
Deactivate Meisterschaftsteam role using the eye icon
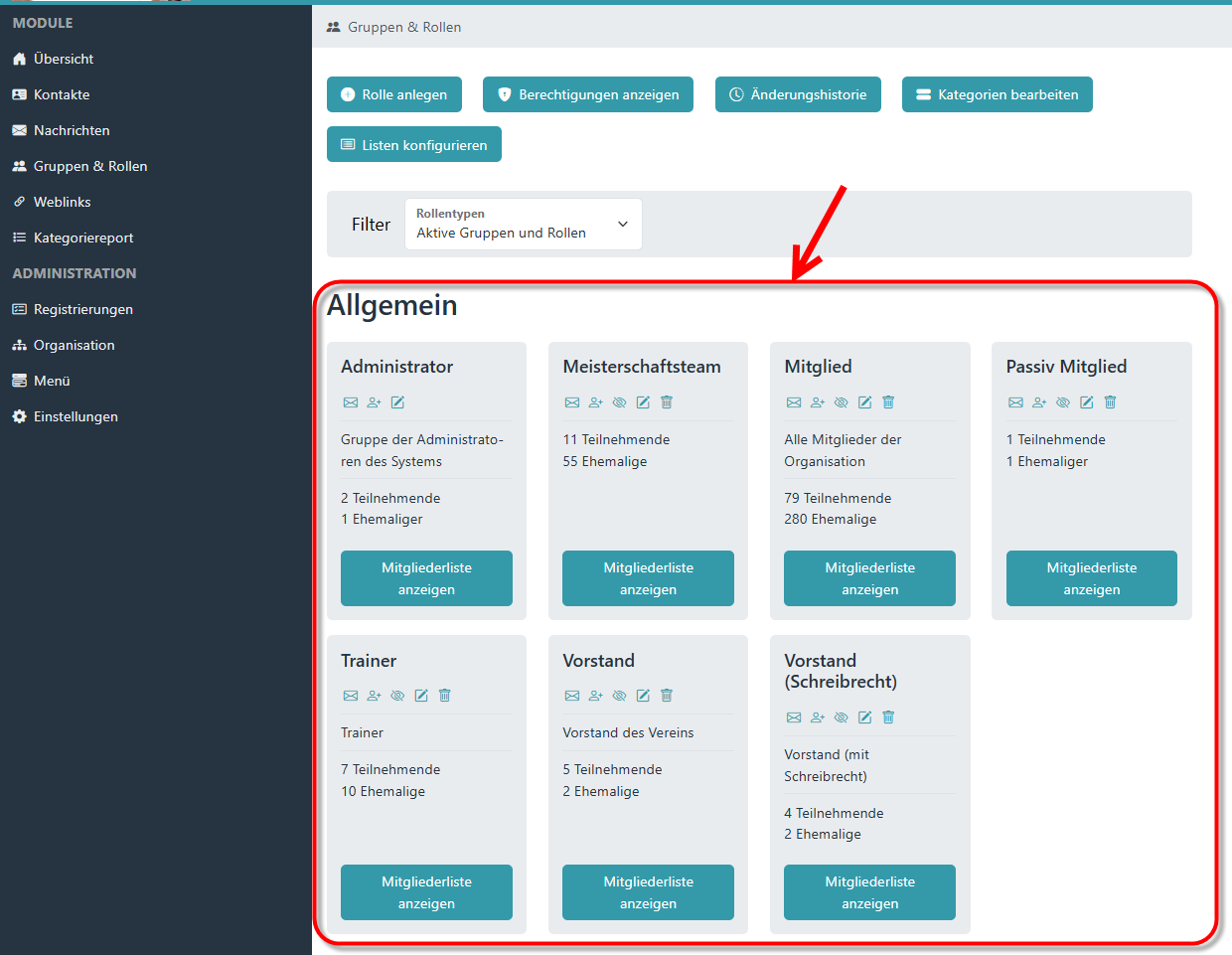[619, 402]
